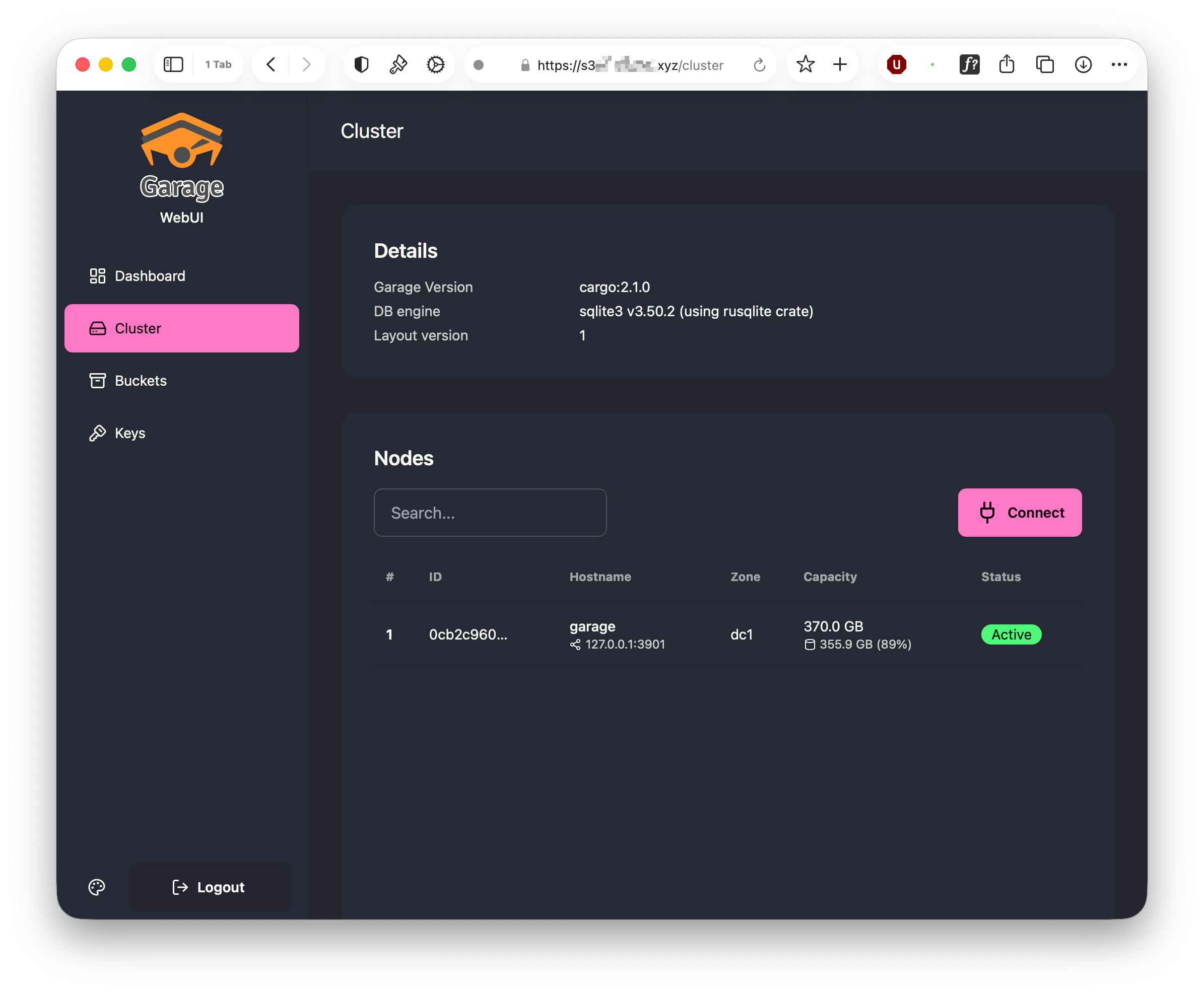Click the 370.0 GB capacity value
Image resolution: width=1204 pixels, height=994 pixels.
[x=833, y=626]
